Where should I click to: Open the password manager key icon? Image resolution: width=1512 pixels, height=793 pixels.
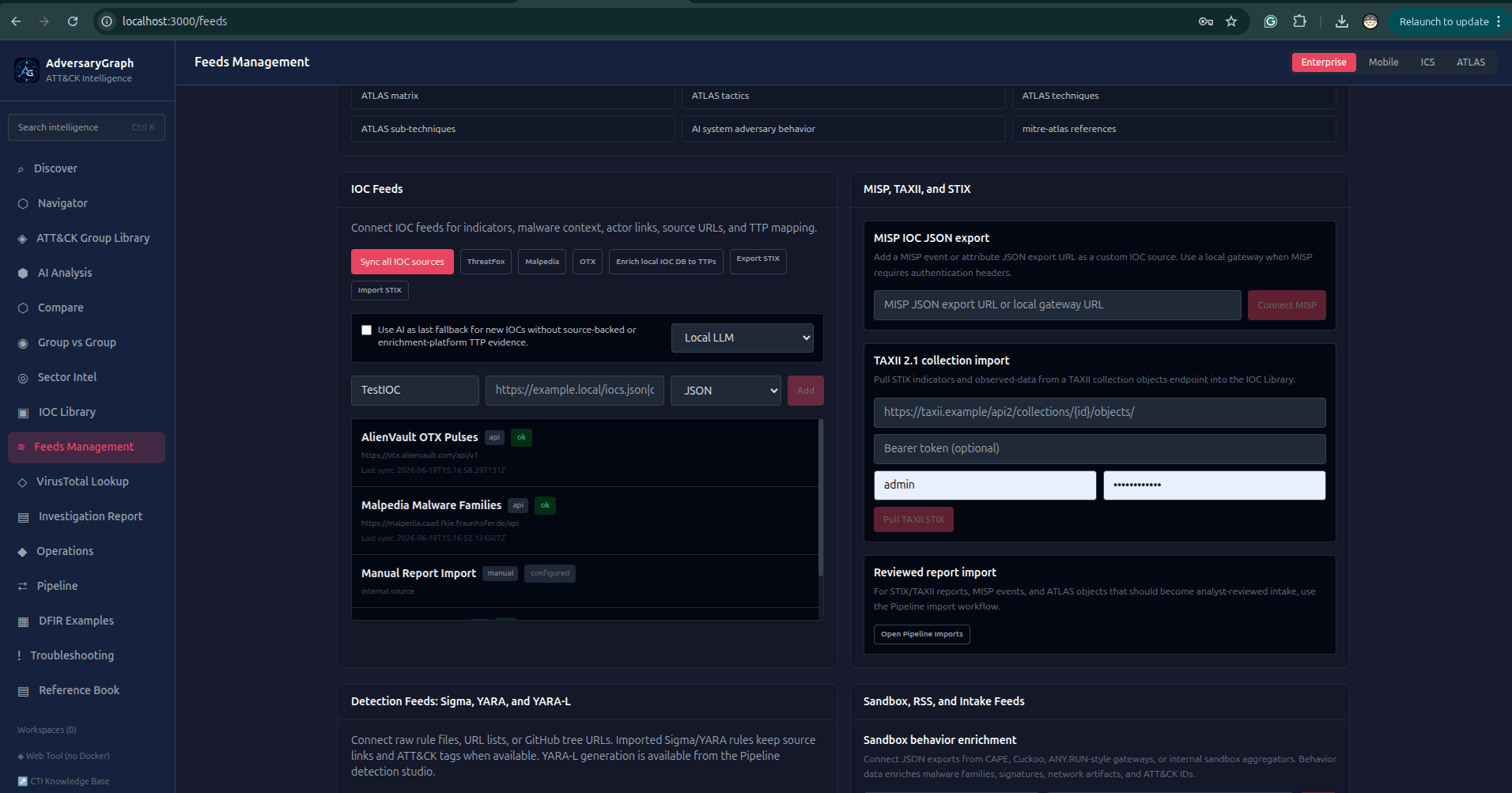(1205, 21)
